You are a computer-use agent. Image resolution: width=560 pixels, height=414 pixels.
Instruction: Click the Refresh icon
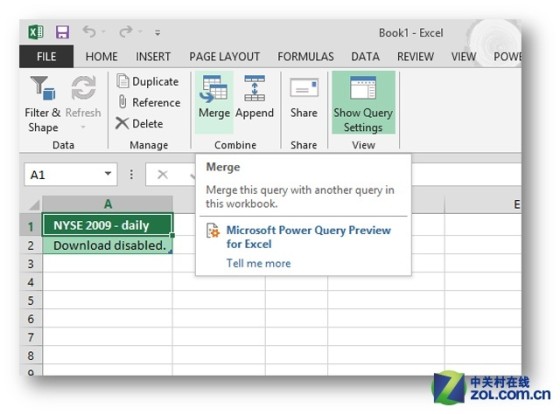pos(83,88)
